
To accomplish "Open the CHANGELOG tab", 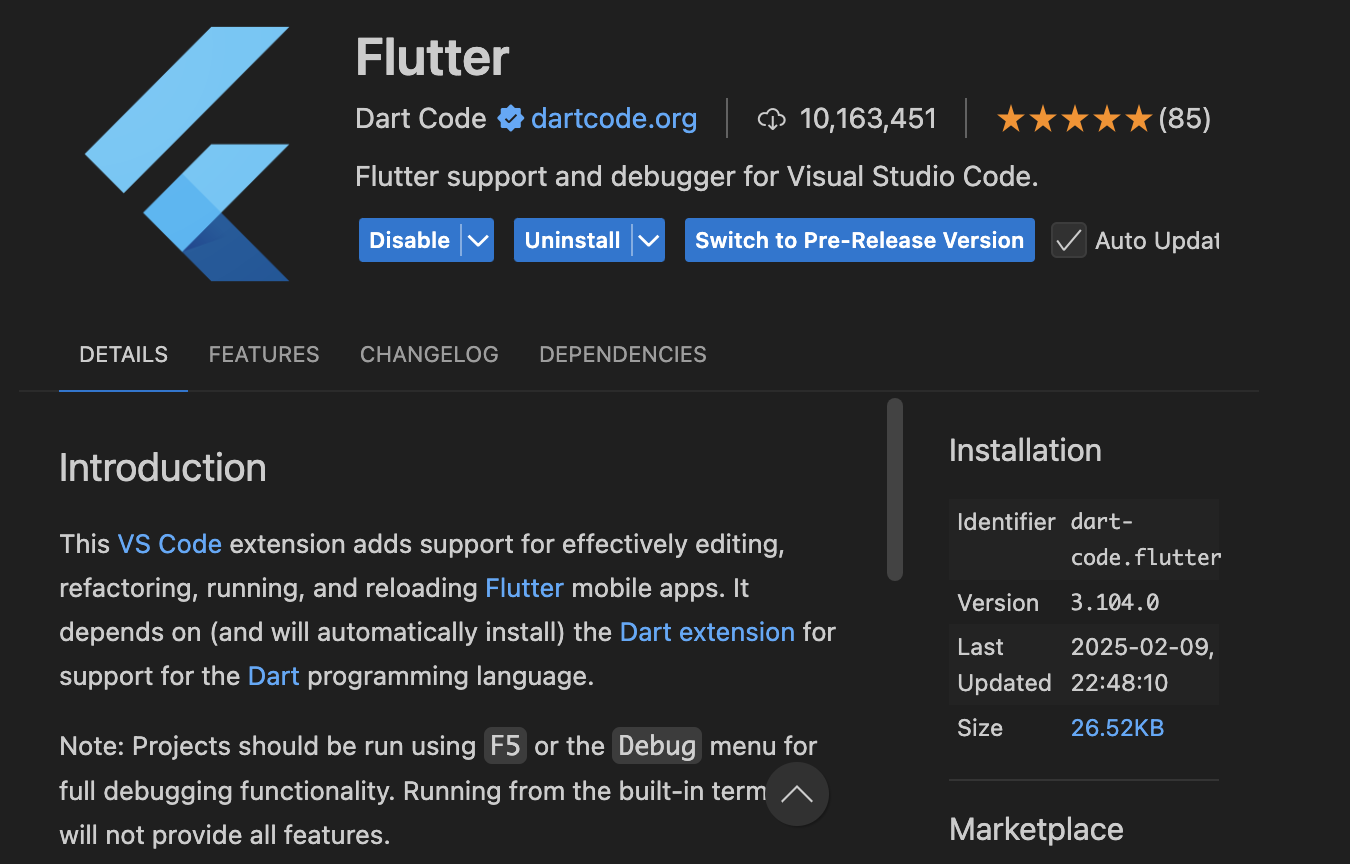I will click(429, 355).
